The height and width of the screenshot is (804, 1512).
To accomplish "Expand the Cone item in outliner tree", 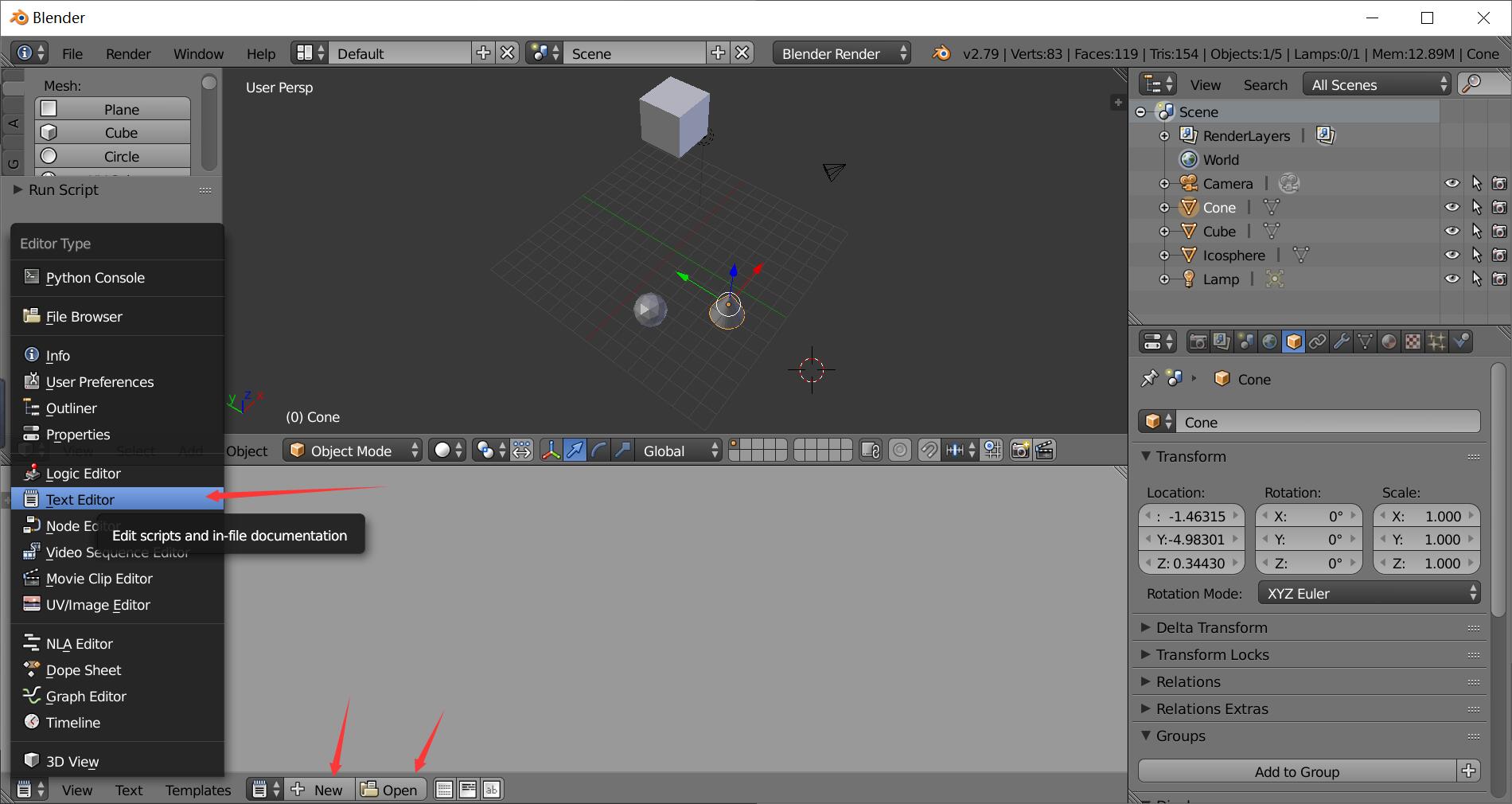I will point(1164,208).
